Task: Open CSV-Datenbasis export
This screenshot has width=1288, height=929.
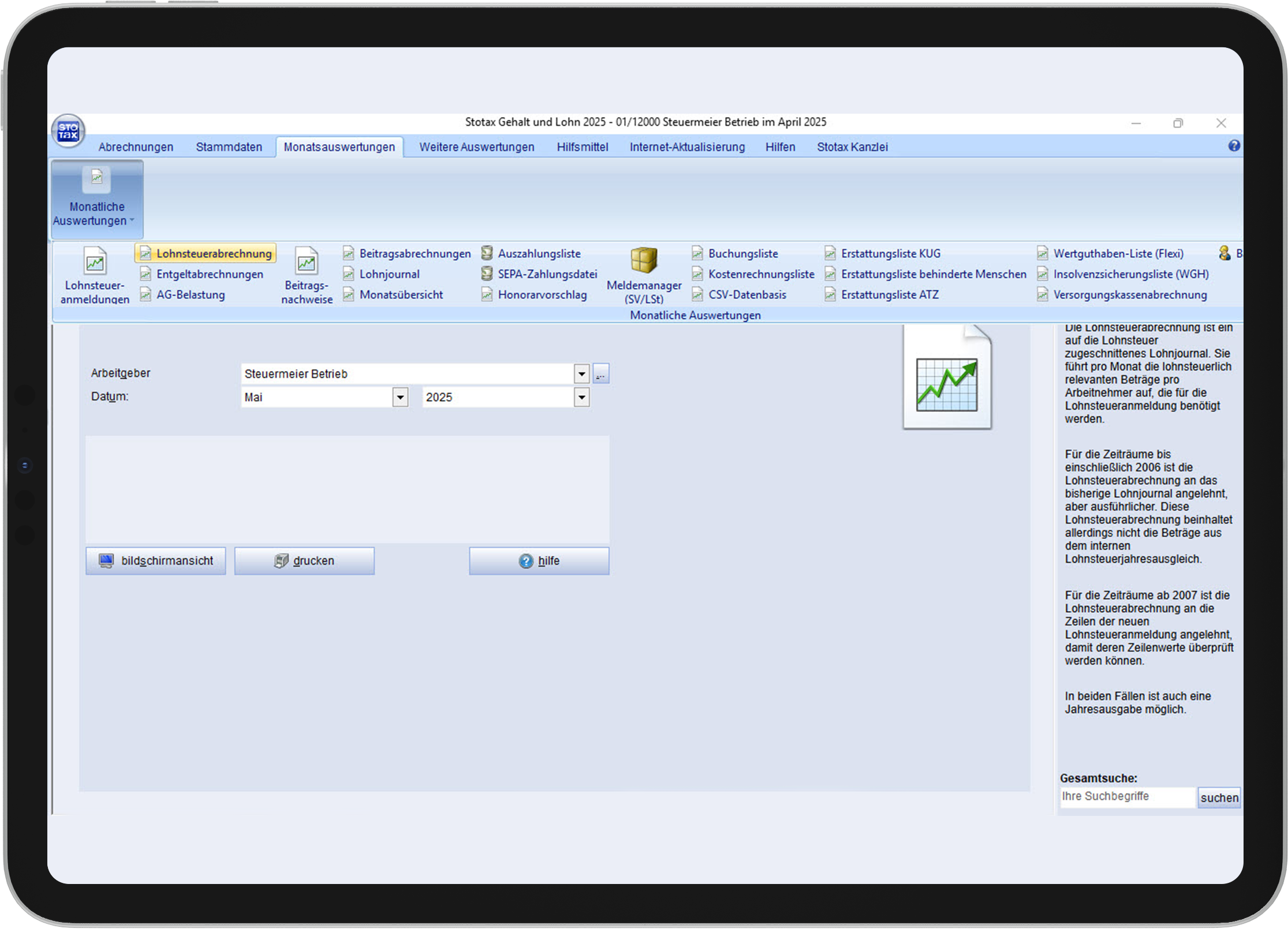Action: [739, 295]
